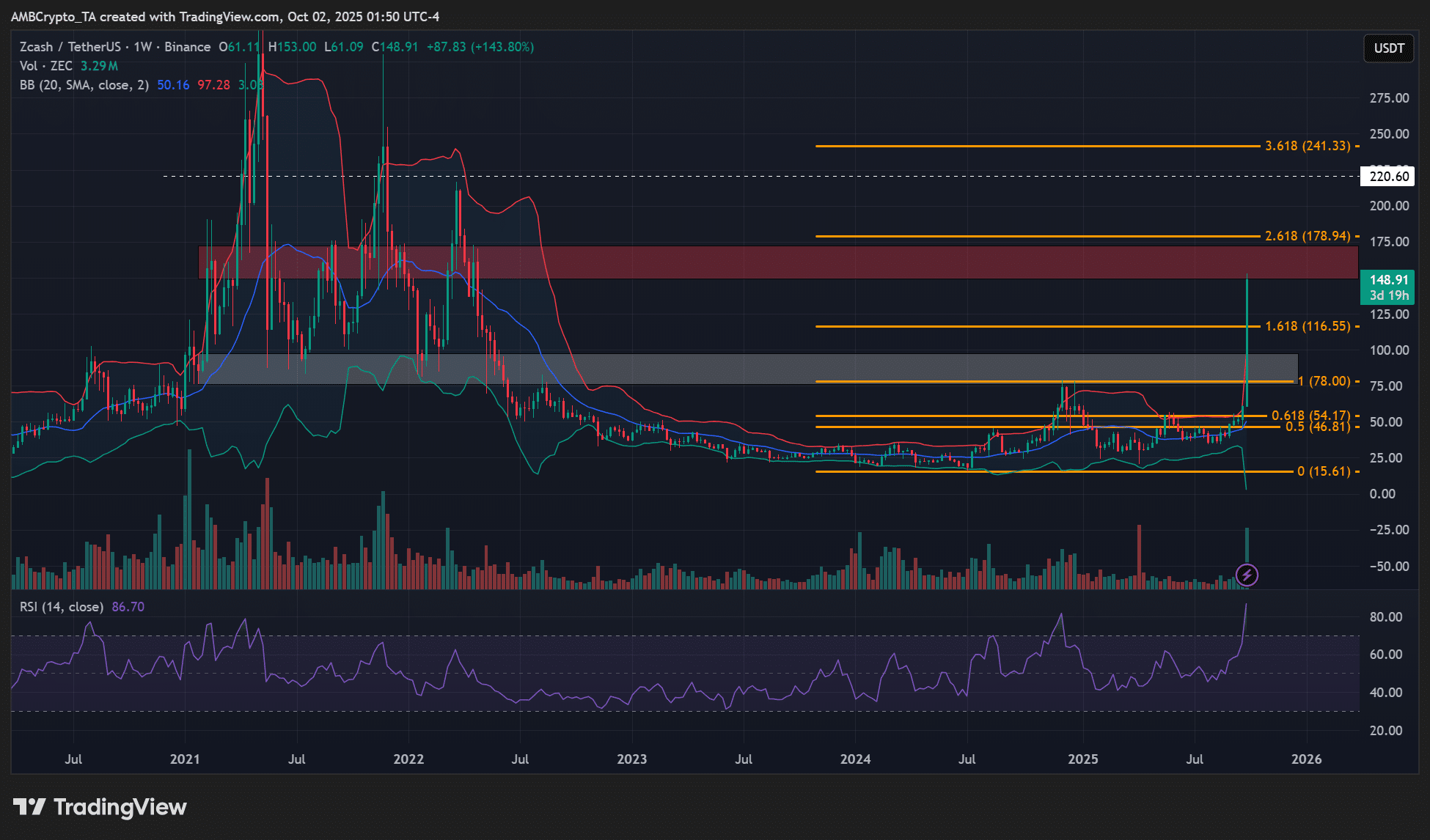Click the purple lightning bolt event icon
Image resolution: width=1430 pixels, height=840 pixels.
point(1247,575)
